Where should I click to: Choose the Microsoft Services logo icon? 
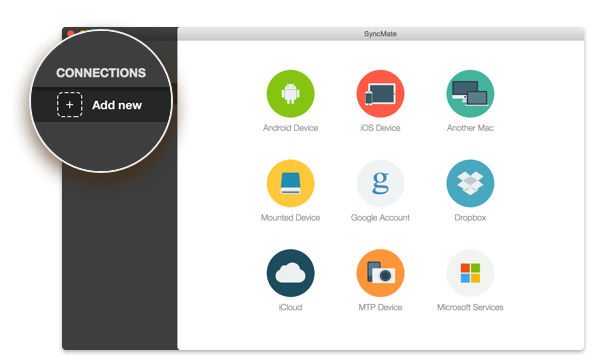point(470,273)
